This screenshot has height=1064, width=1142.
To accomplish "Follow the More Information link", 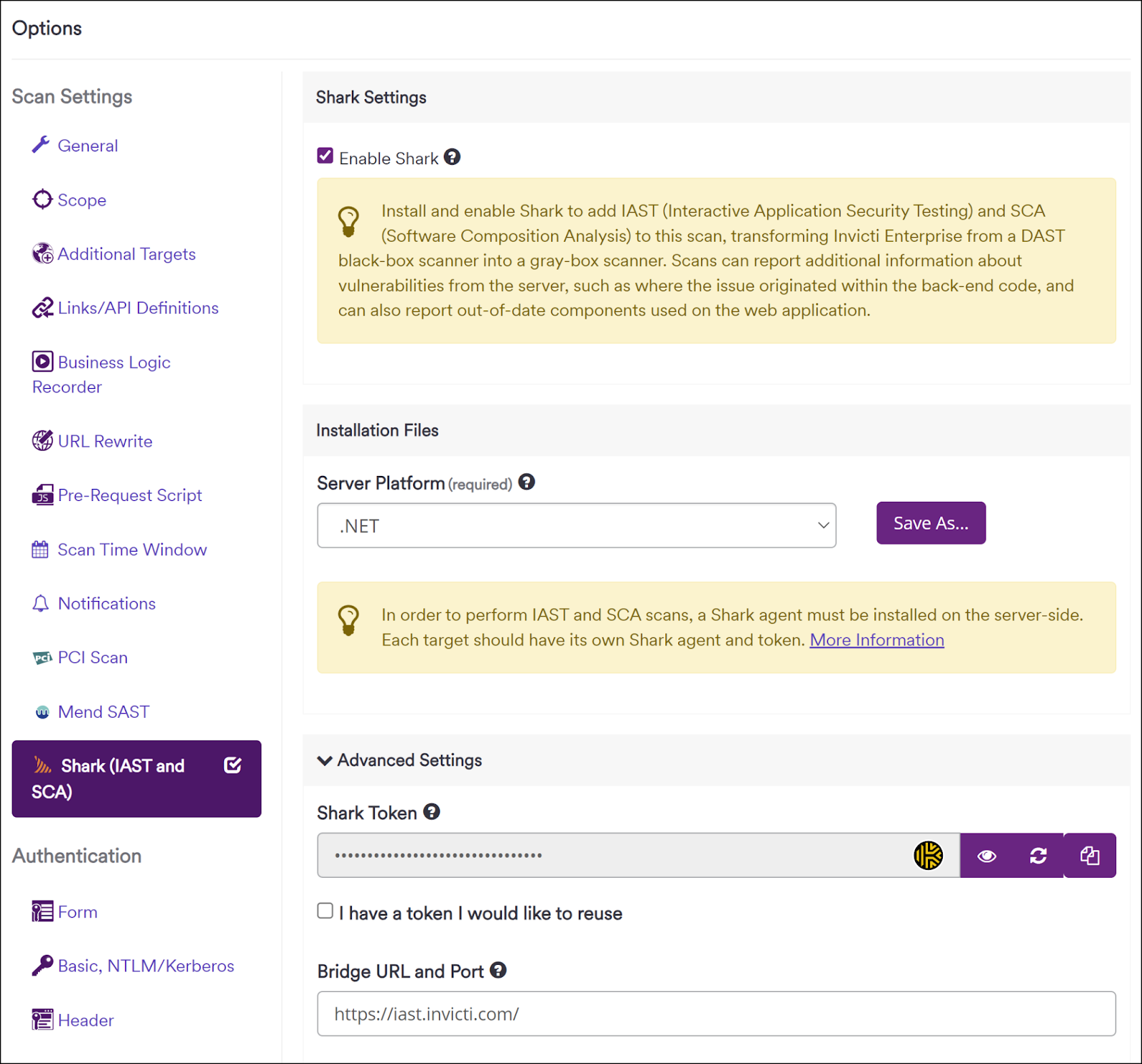I will click(876, 640).
